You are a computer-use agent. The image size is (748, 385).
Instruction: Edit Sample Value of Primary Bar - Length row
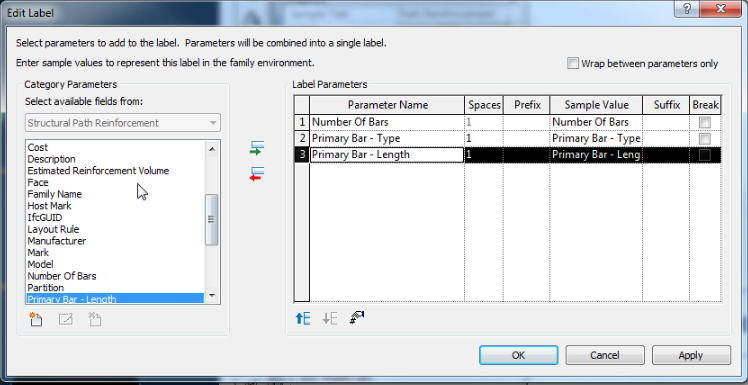pos(596,155)
